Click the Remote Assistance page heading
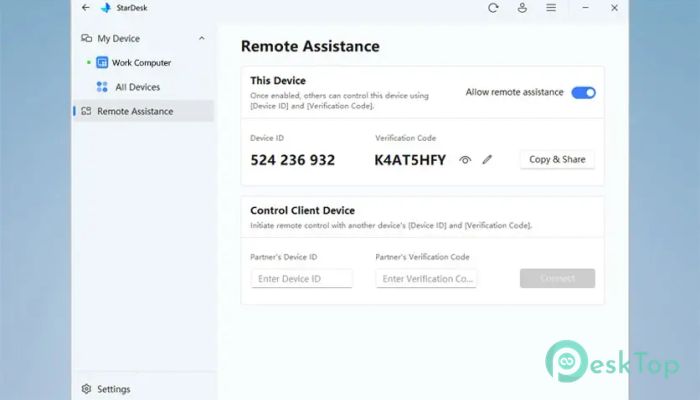Screen dimensions: 700x400 tap(310, 46)
